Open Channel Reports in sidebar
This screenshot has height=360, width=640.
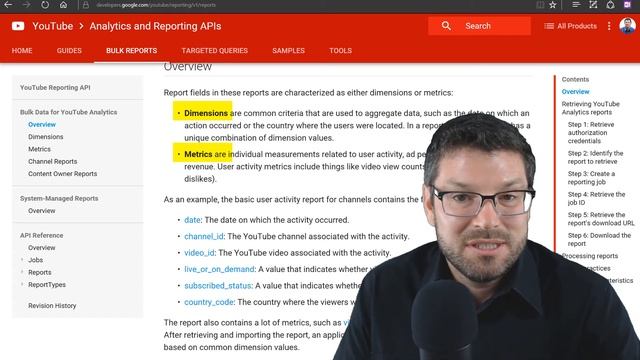pyautogui.click(x=53, y=161)
